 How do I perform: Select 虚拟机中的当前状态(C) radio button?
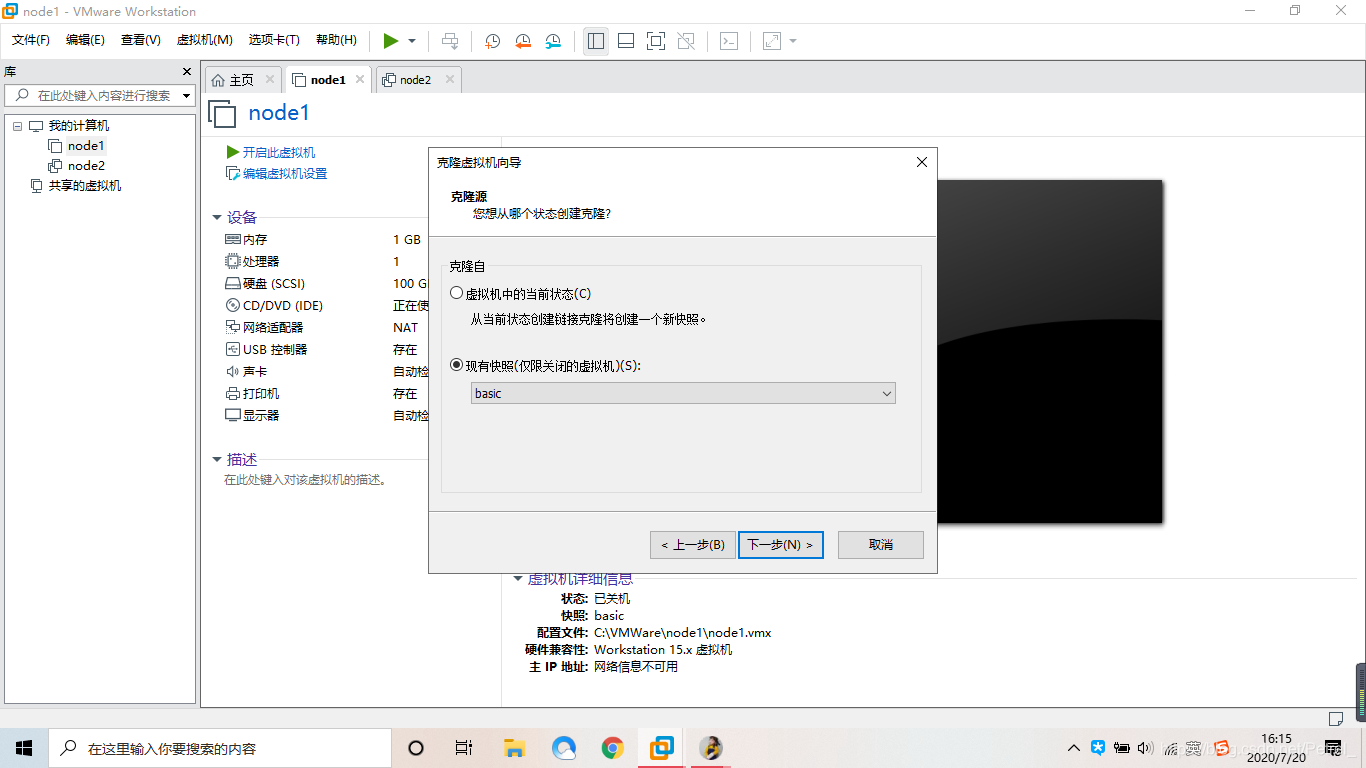coord(457,294)
